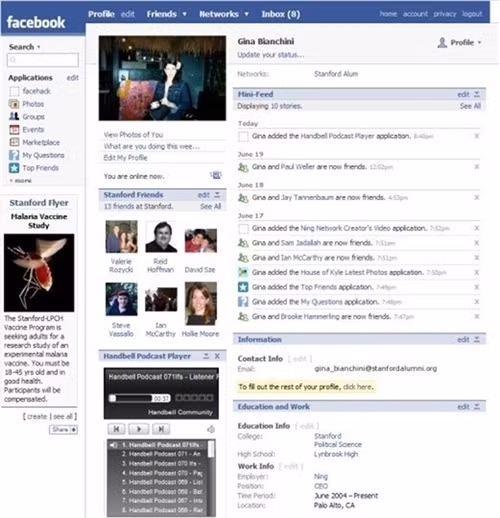
Task: Open the Friends dropdown arrow in top bar
Action: tap(184, 14)
